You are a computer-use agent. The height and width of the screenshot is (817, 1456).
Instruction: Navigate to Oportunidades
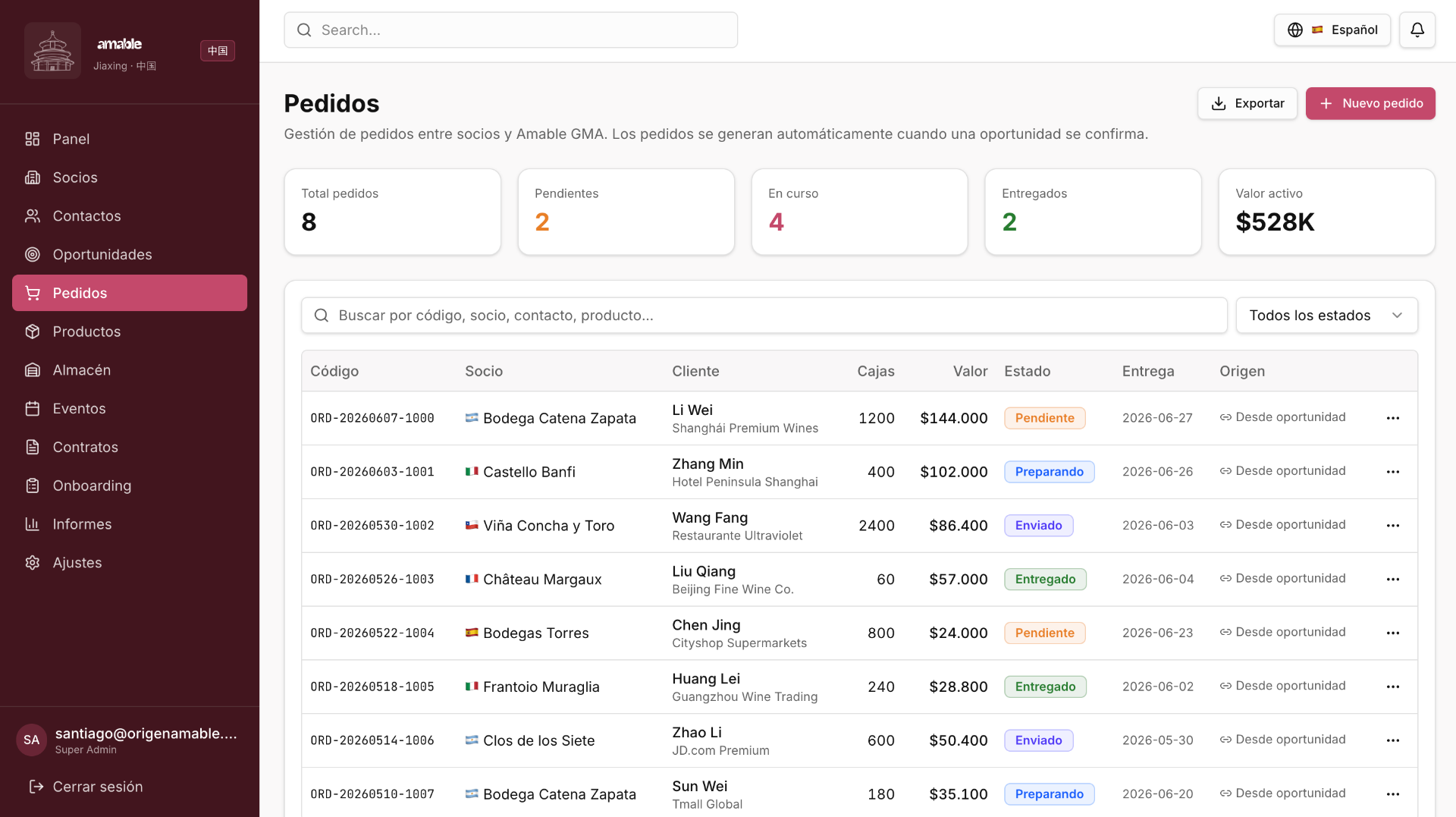pyautogui.click(x=130, y=255)
